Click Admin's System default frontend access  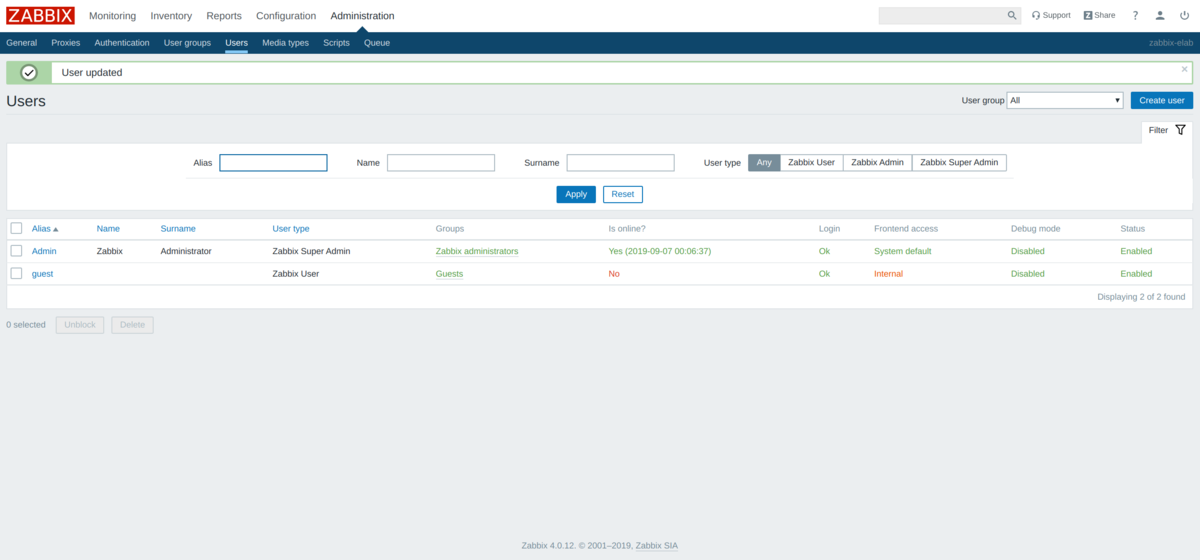click(902, 251)
